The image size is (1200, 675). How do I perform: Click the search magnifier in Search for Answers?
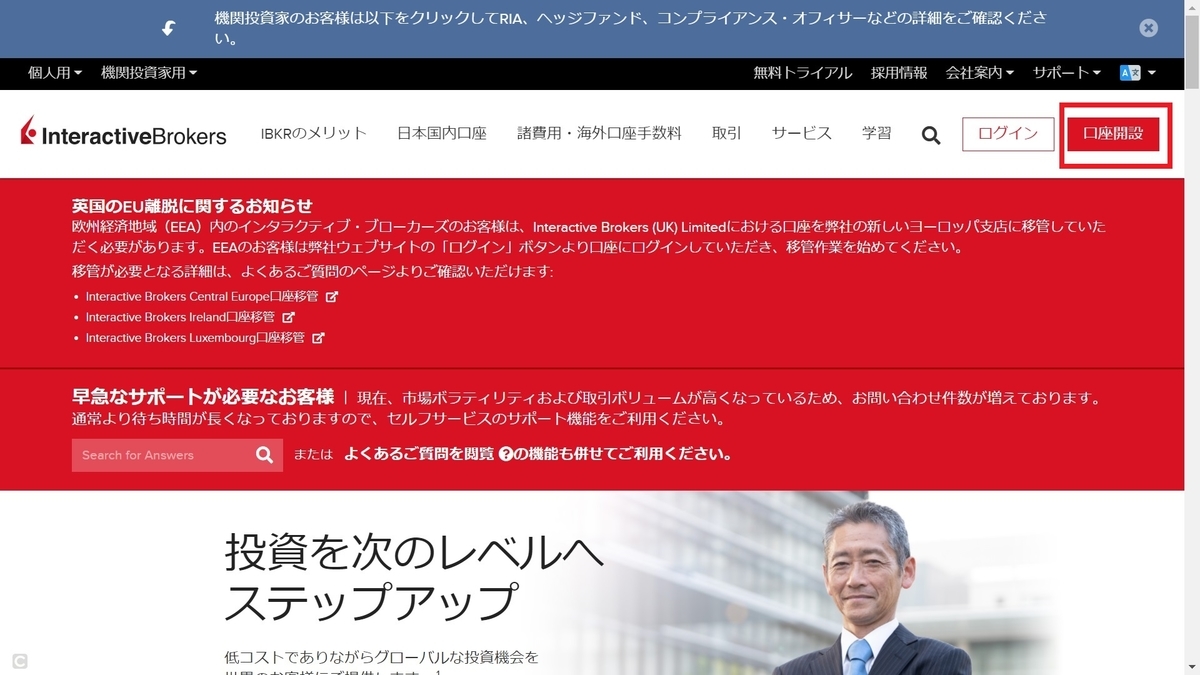coord(264,454)
